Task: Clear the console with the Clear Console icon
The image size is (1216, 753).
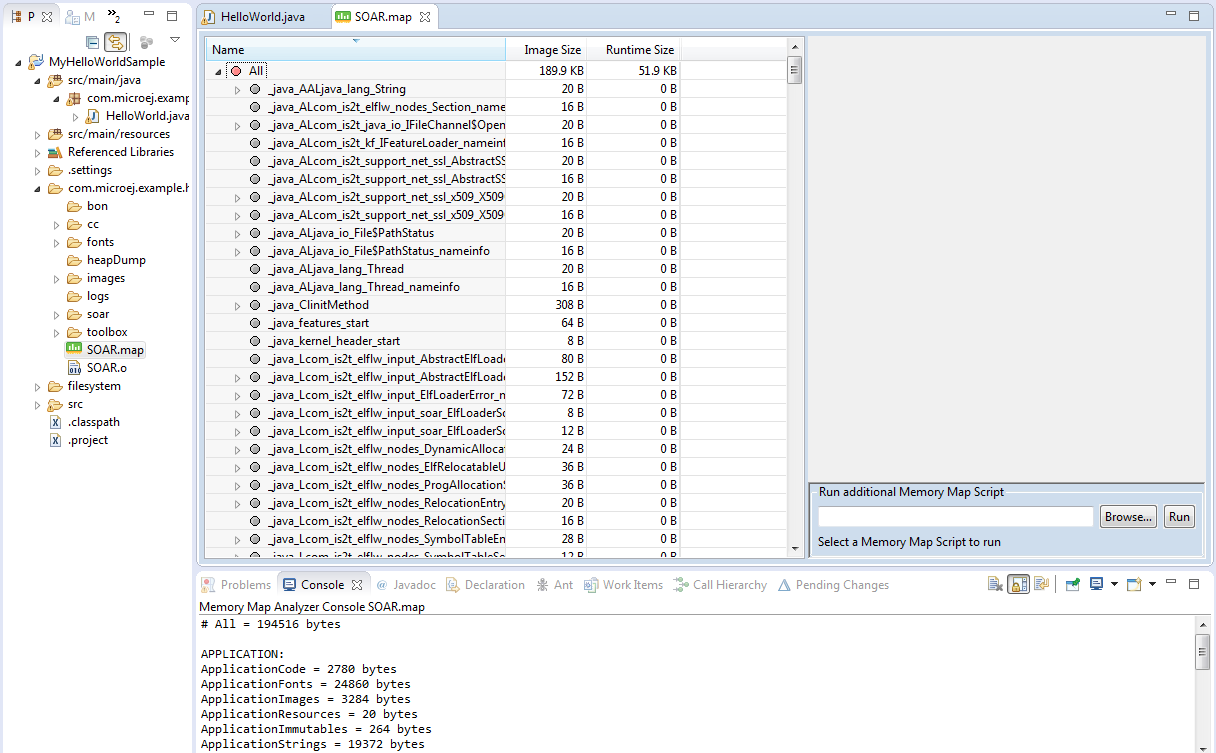Action: tap(995, 585)
